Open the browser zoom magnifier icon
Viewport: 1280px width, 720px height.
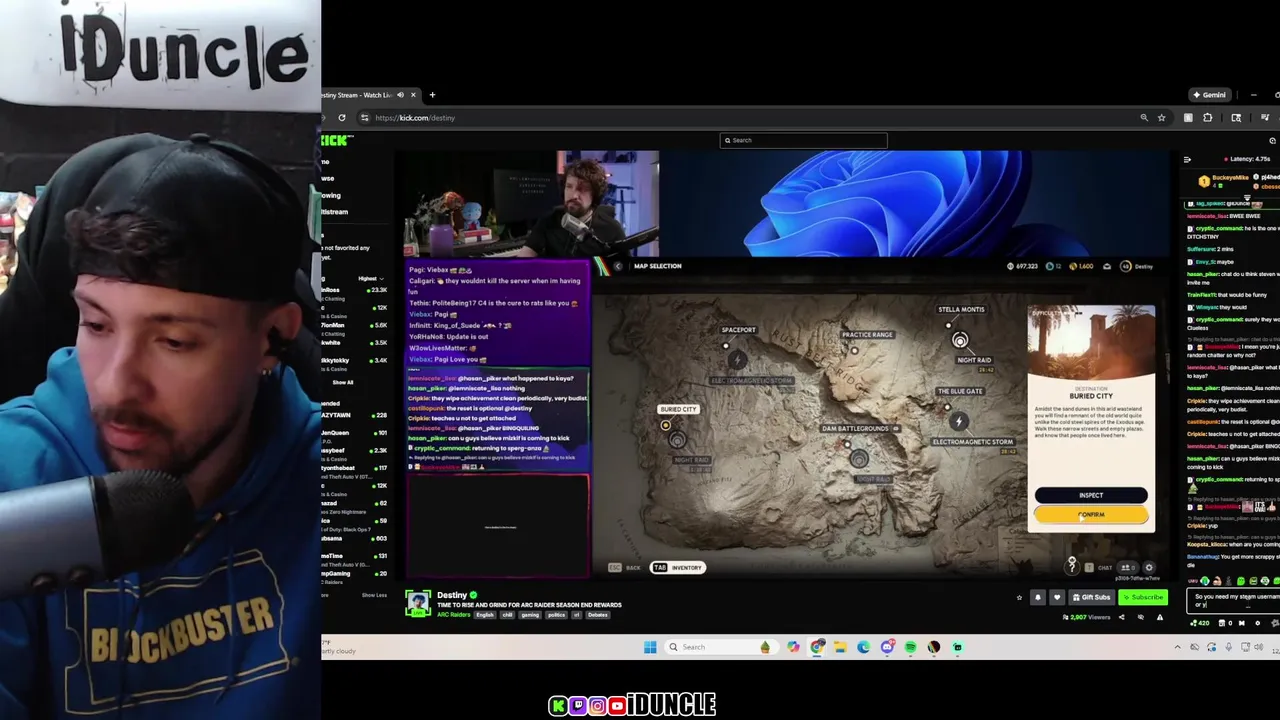click(1144, 117)
